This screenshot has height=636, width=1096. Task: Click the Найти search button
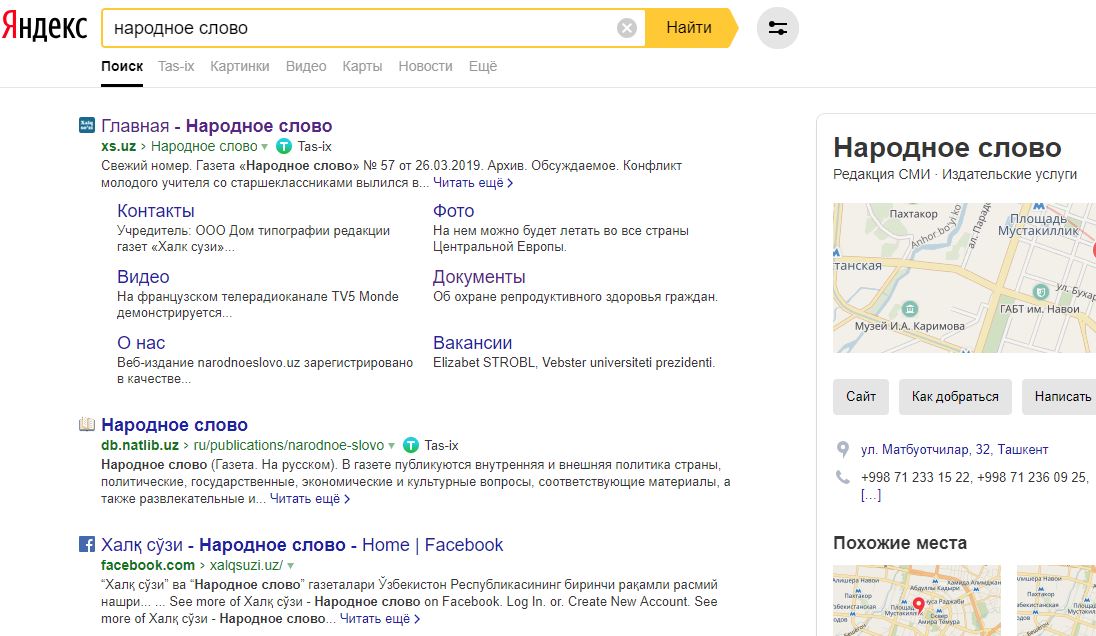(689, 28)
